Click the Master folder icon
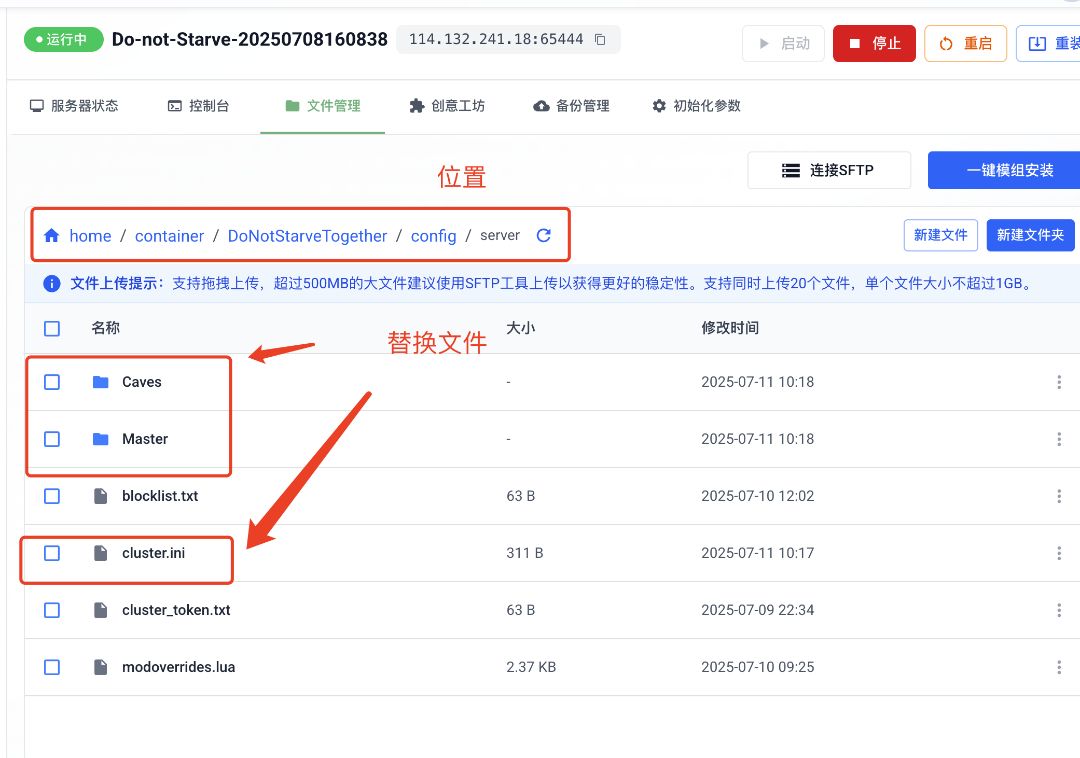The height and width of the screenshot is (758, 1080). (101, 439)
